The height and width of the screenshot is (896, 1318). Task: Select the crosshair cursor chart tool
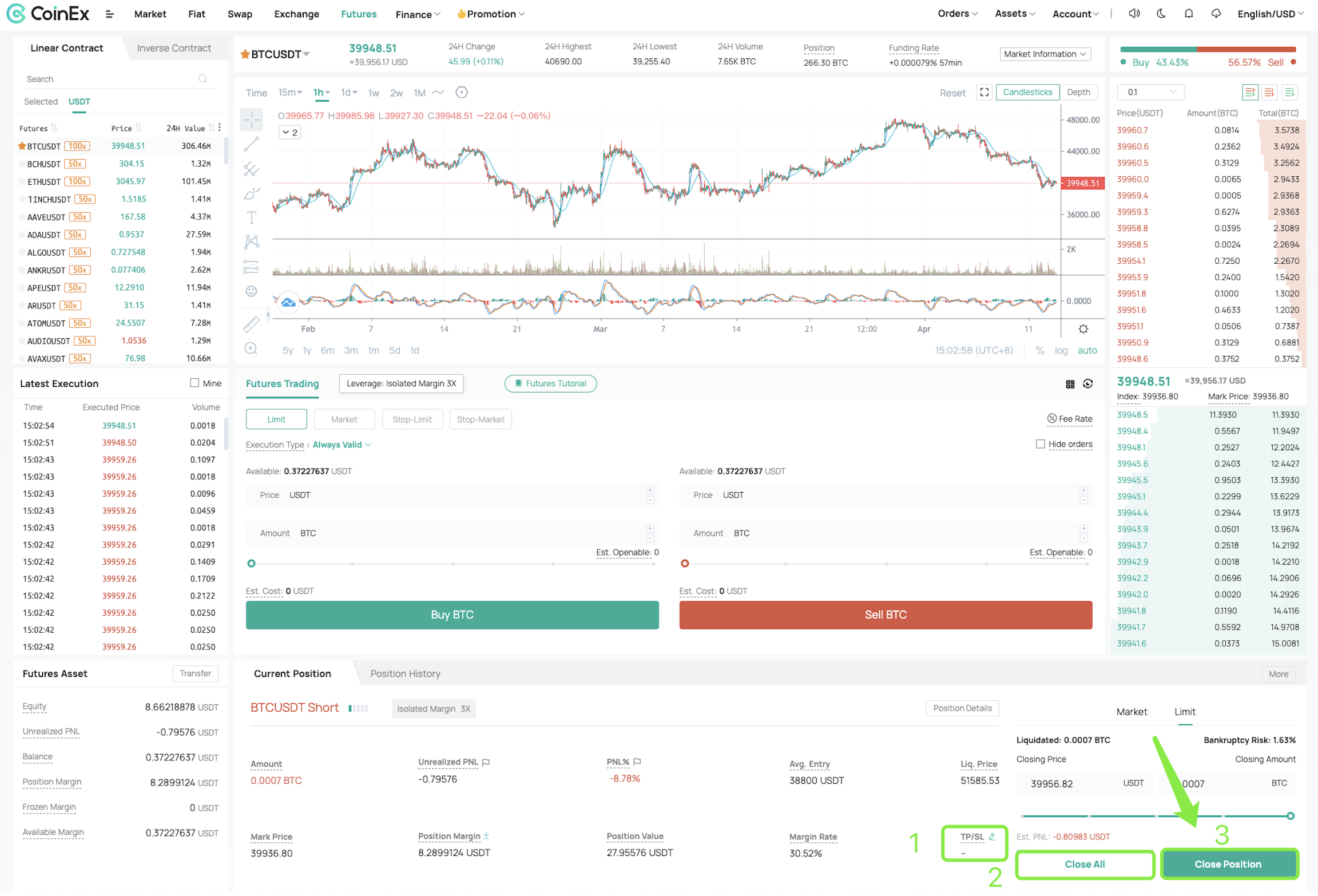click(x=251, y=120)
